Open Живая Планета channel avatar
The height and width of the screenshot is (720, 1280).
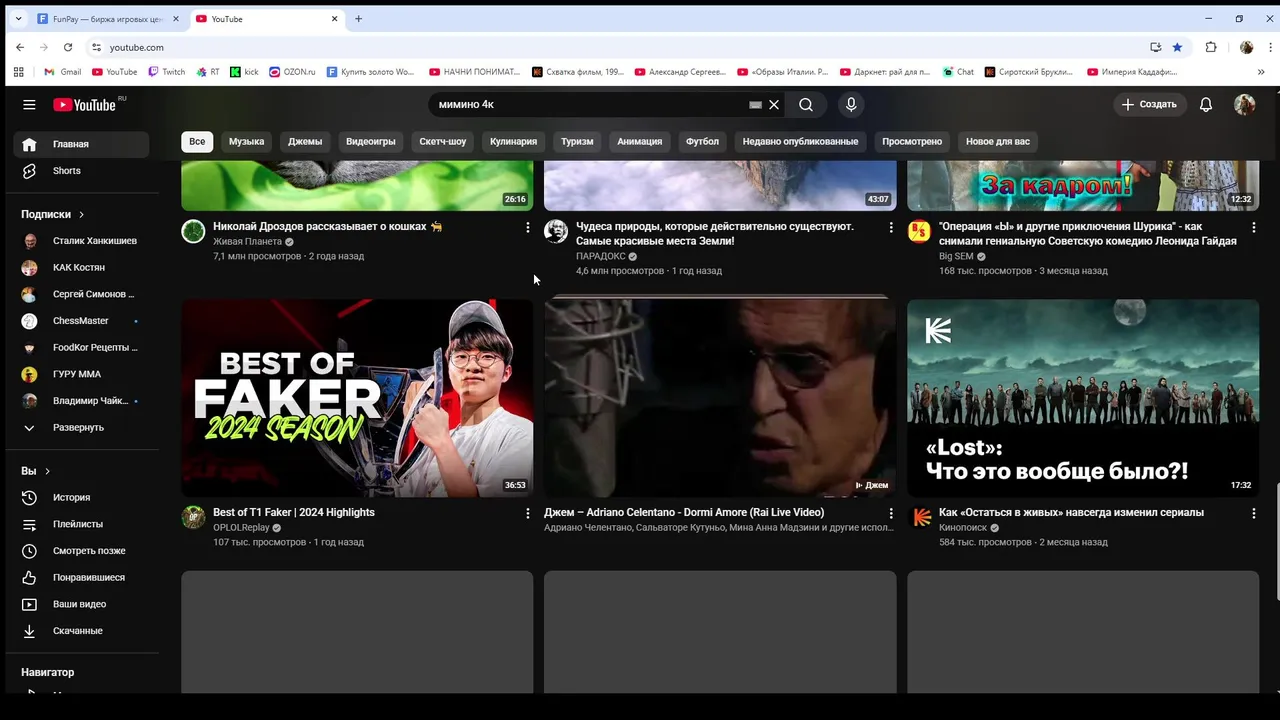coord(193,232)
